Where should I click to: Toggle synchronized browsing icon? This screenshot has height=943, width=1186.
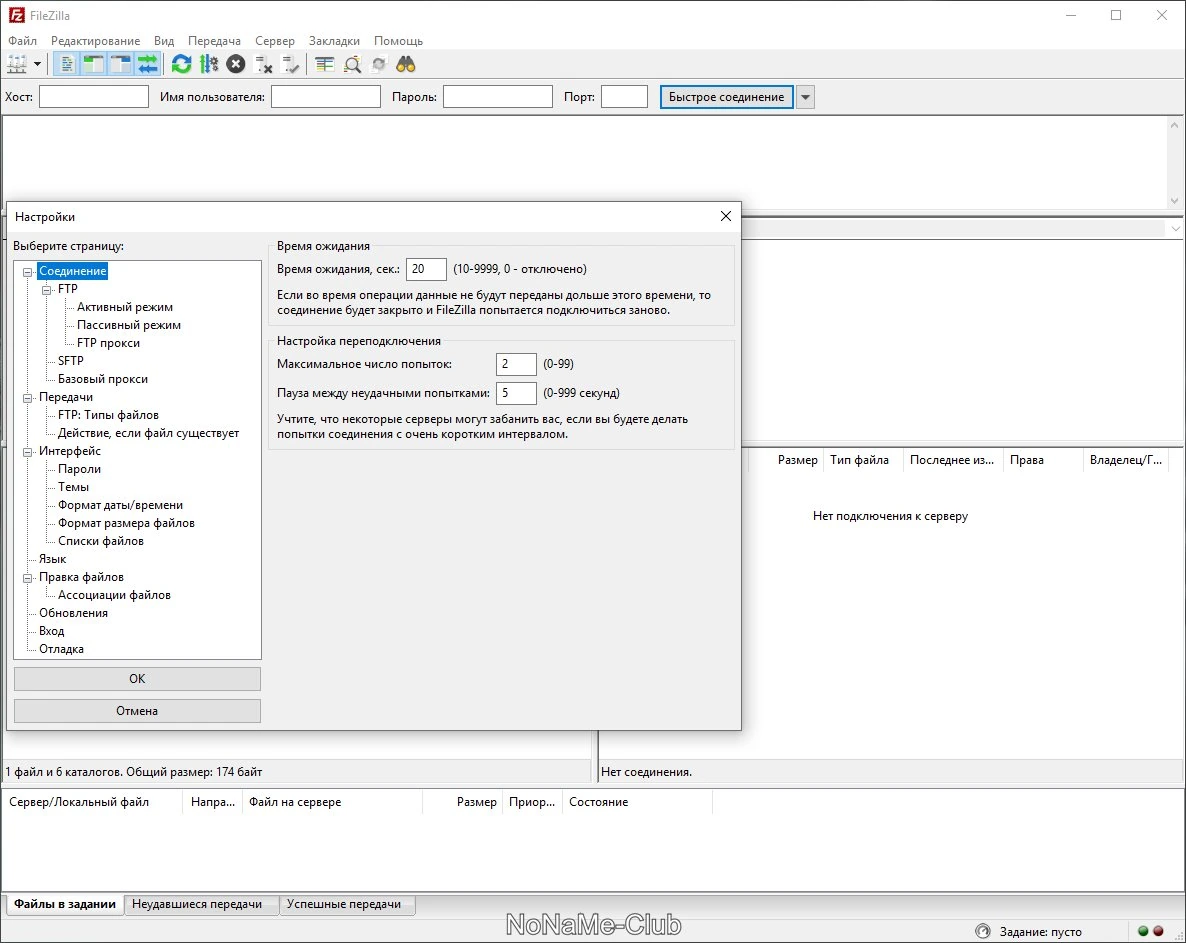tap(379, 65)
